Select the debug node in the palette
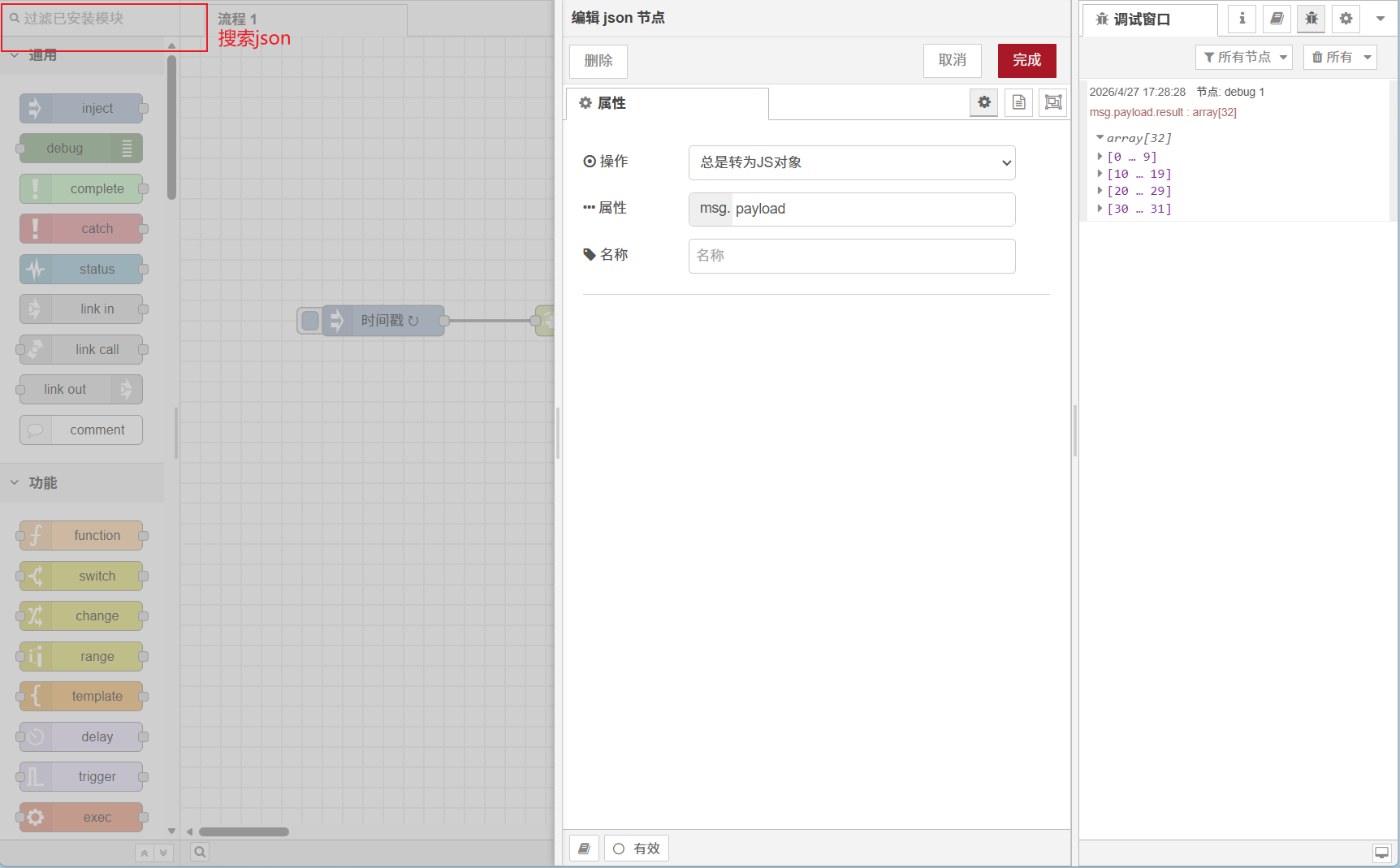The width and height of the screenshot is (1400, 868). 81,149
